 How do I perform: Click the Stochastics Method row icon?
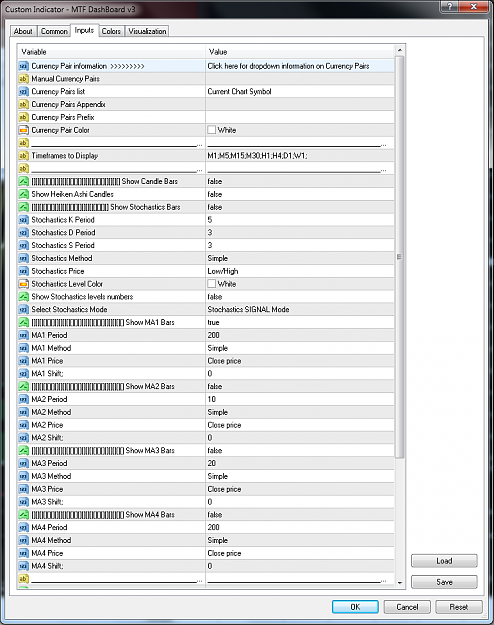coord(24,258)
